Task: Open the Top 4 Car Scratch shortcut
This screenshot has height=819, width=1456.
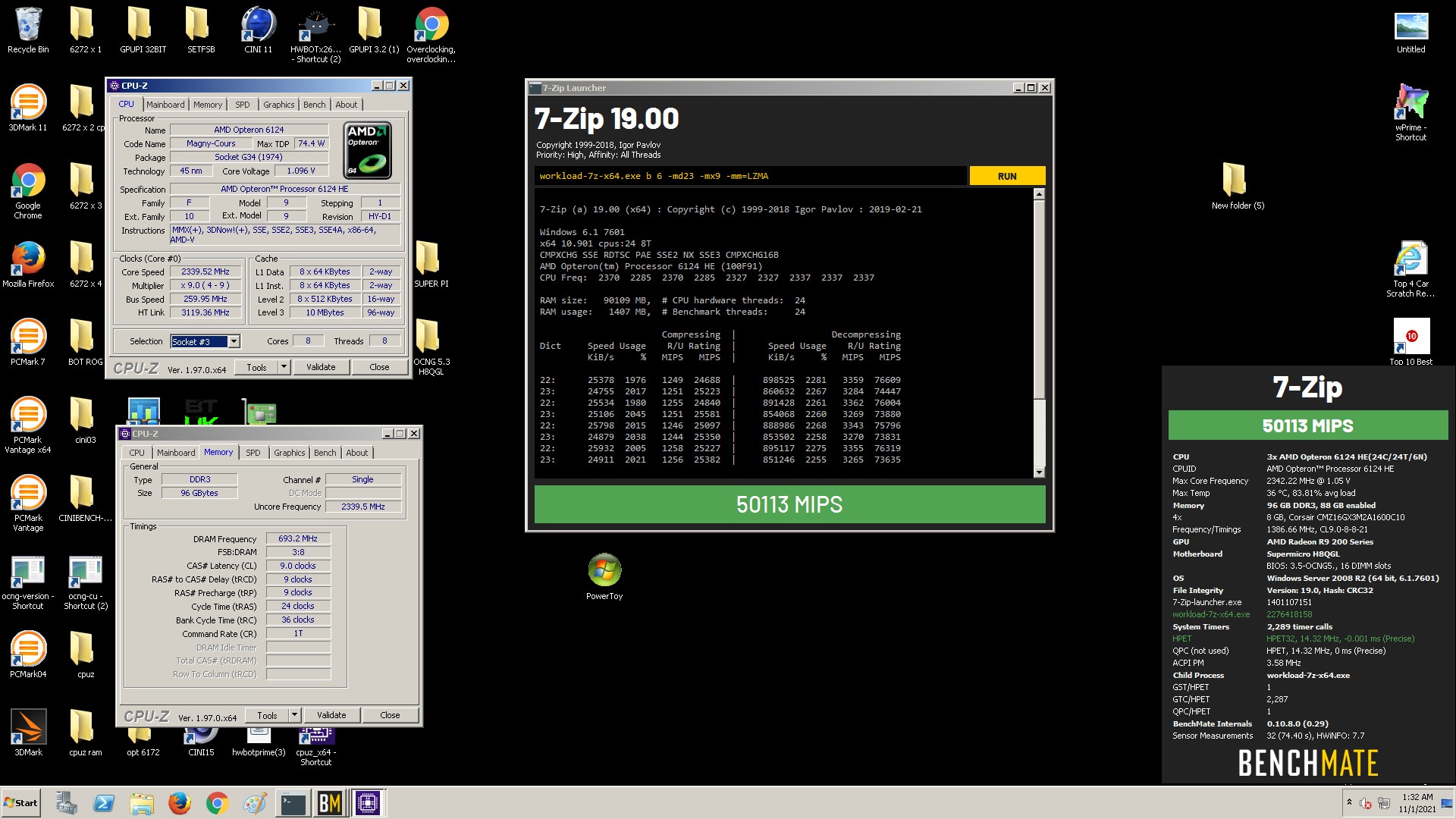Action: pos(1410,269)
